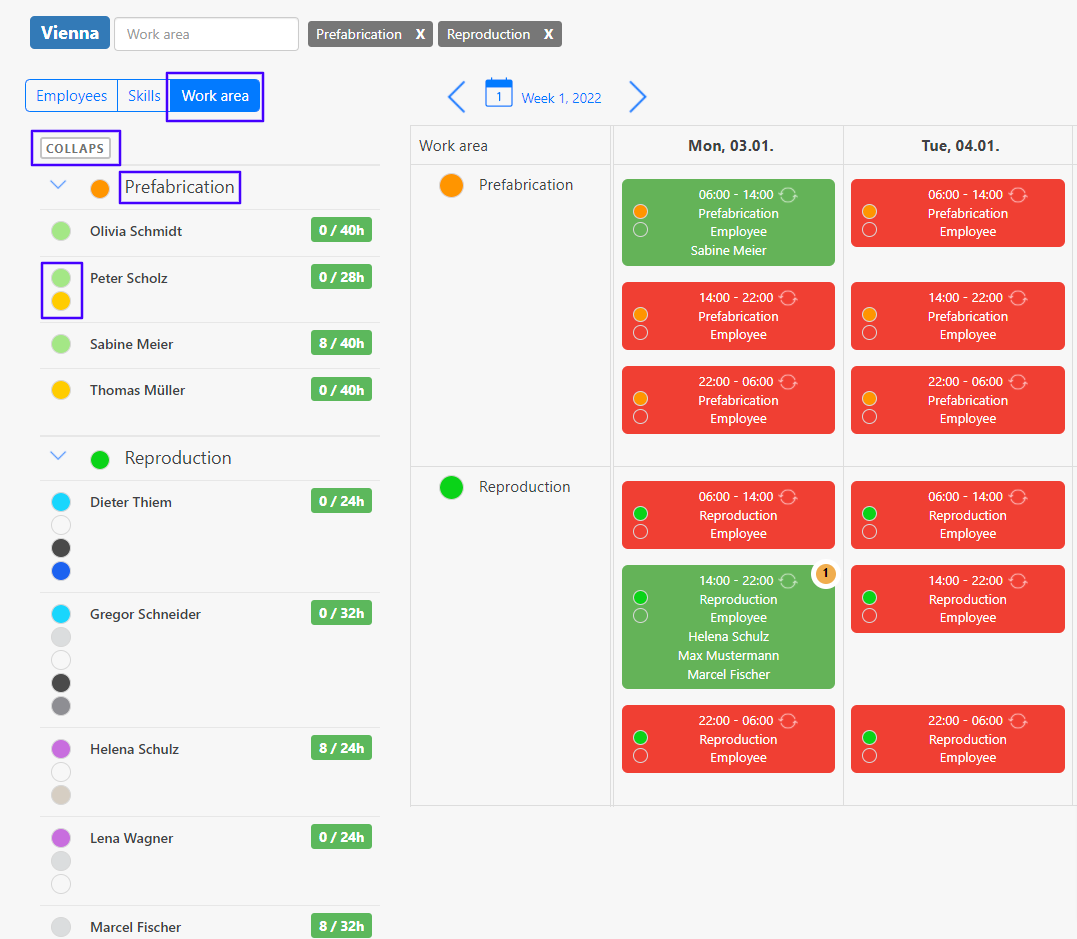The height and width of the screenshot is (939, 1077).
Task: Open the Vienna location selector
Action: [70, 33]
